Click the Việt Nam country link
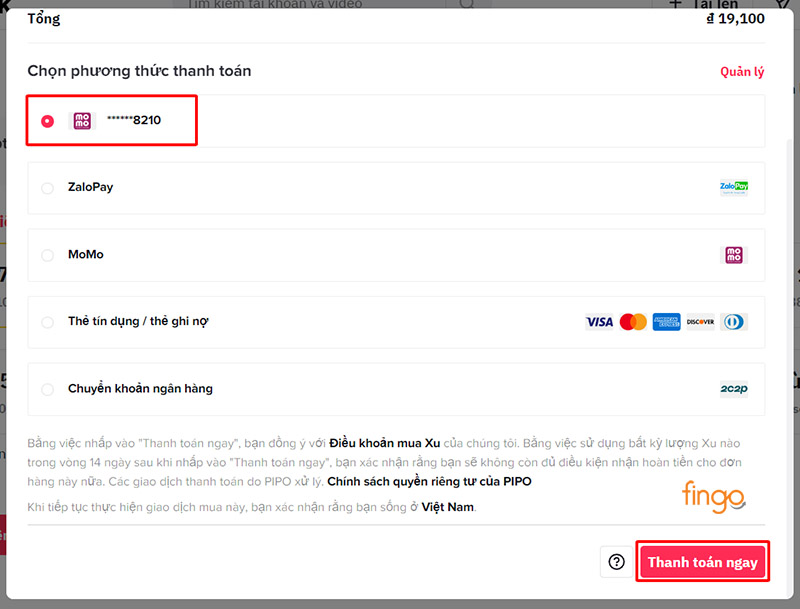This screenshot has width=800, height=609. 447,507
